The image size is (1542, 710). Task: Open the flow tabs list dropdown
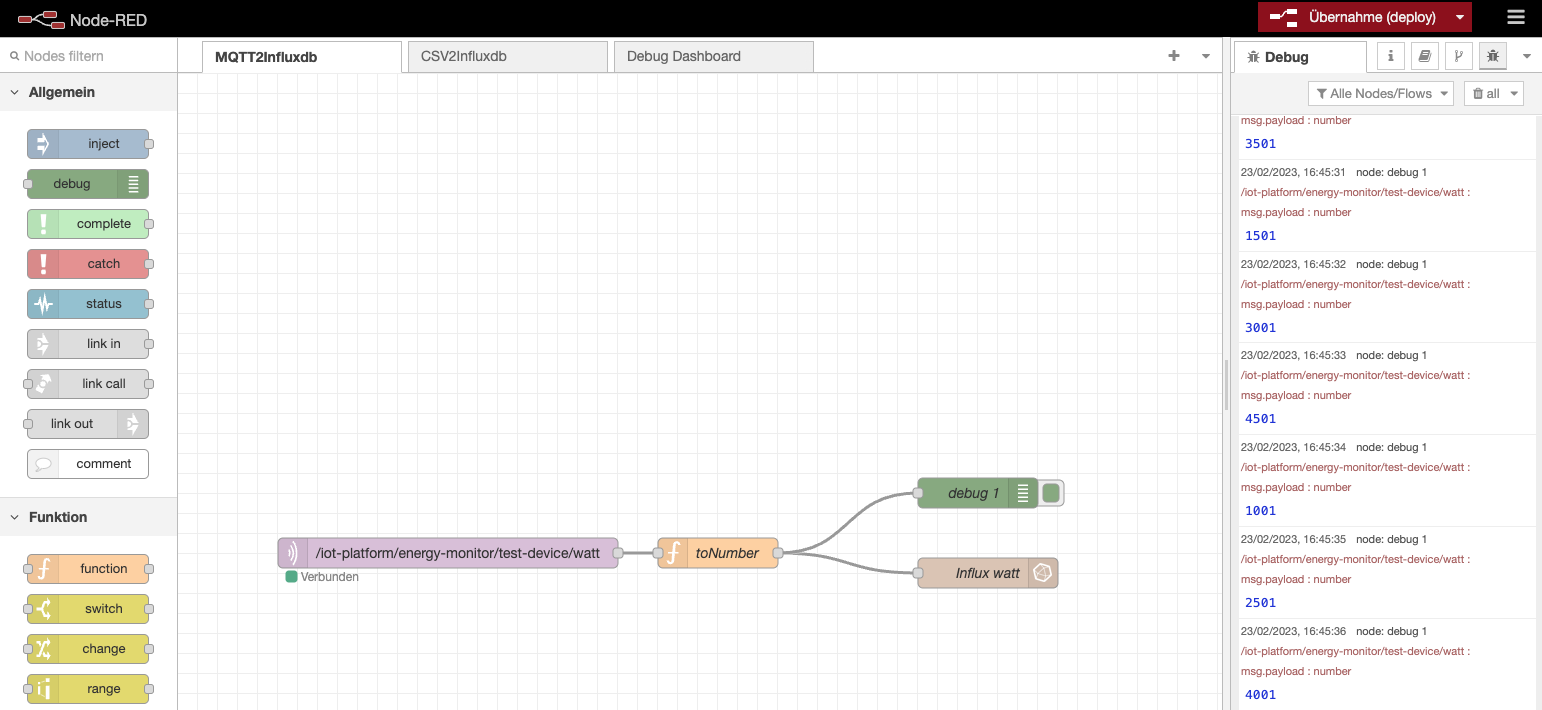click(x=1205, y=56)
